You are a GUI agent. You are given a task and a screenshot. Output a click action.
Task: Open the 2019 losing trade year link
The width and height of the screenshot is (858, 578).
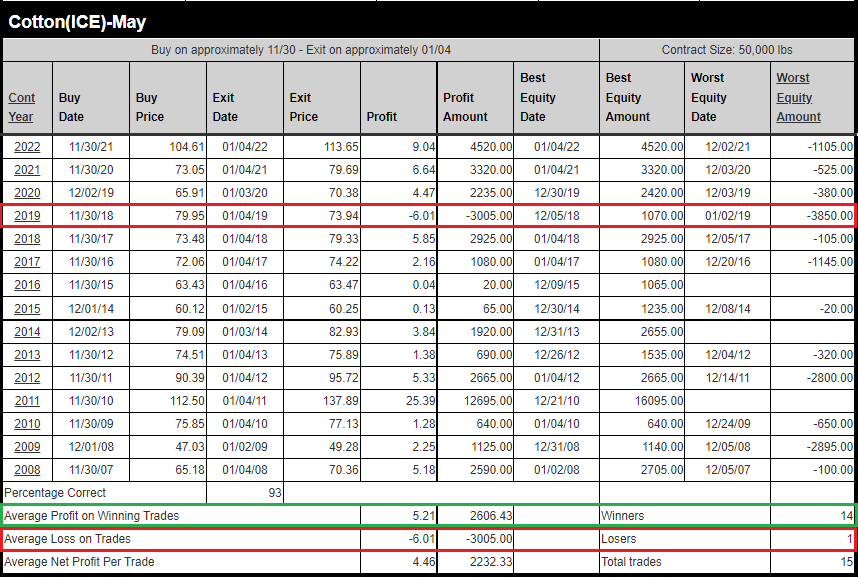click(x=27, y=216)
